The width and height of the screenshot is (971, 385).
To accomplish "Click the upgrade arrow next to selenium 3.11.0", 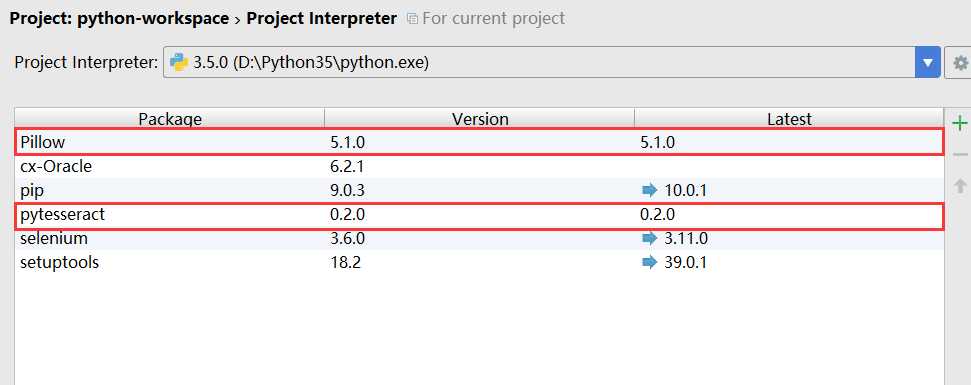I will pyautogui.click(x=649, y=238).
